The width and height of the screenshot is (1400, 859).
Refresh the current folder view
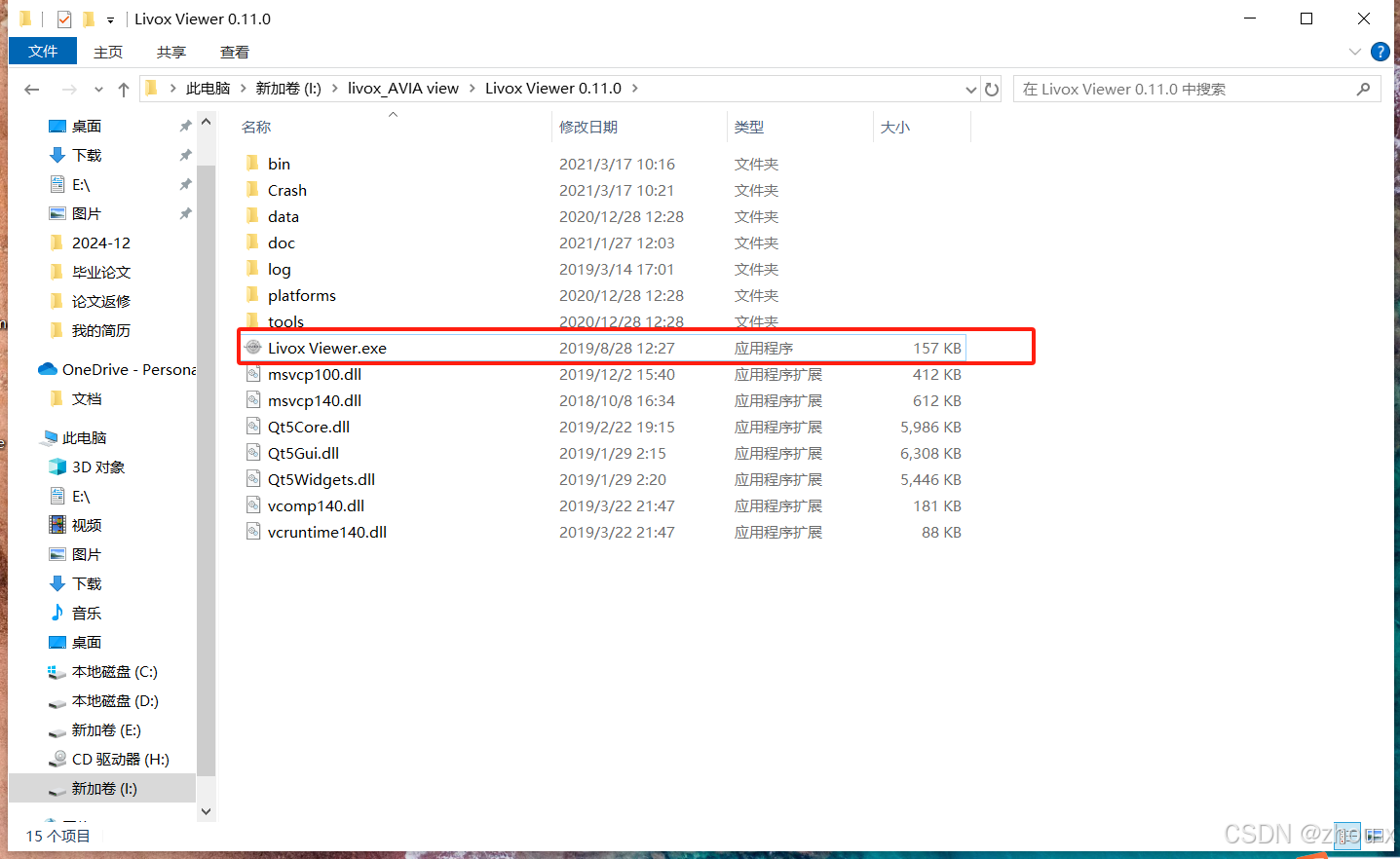[x=992, y=89]
